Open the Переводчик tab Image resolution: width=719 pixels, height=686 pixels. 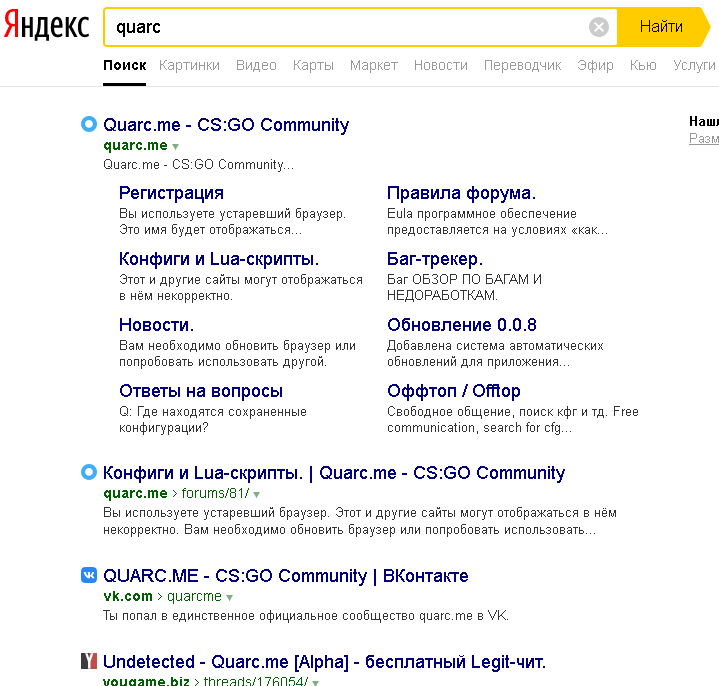coord(522,66)
